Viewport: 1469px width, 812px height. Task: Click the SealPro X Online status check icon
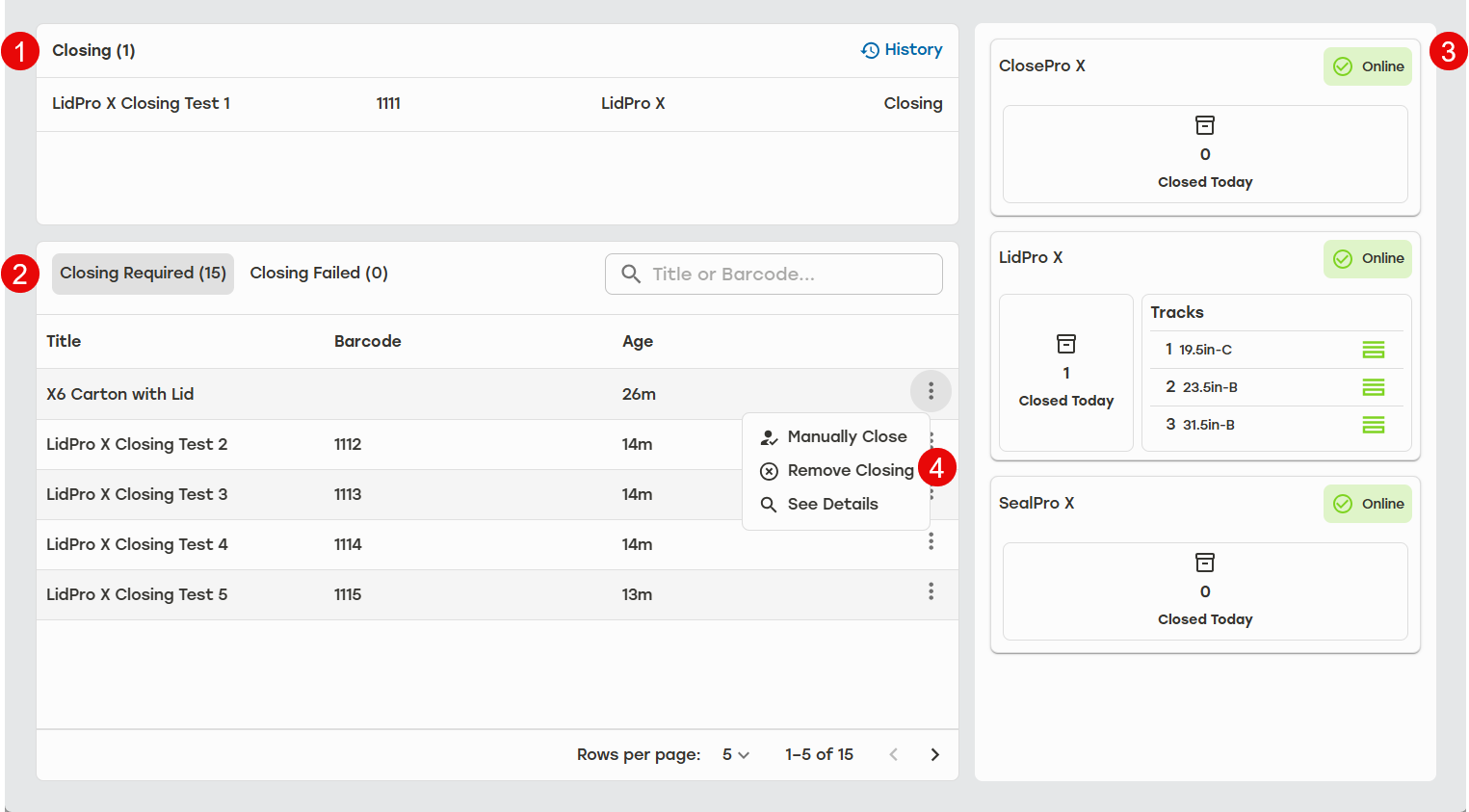coord(1343,504)
